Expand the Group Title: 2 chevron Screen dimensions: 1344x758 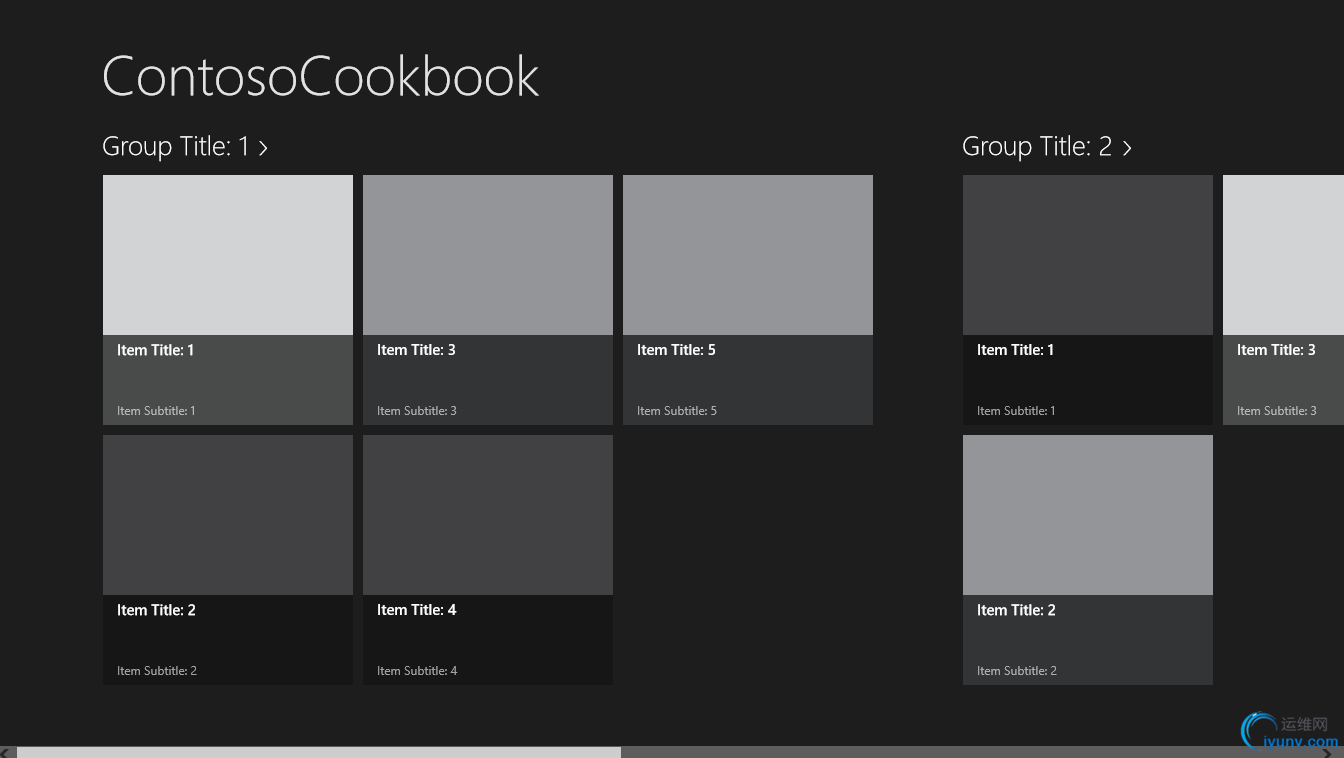(1127, 148)
